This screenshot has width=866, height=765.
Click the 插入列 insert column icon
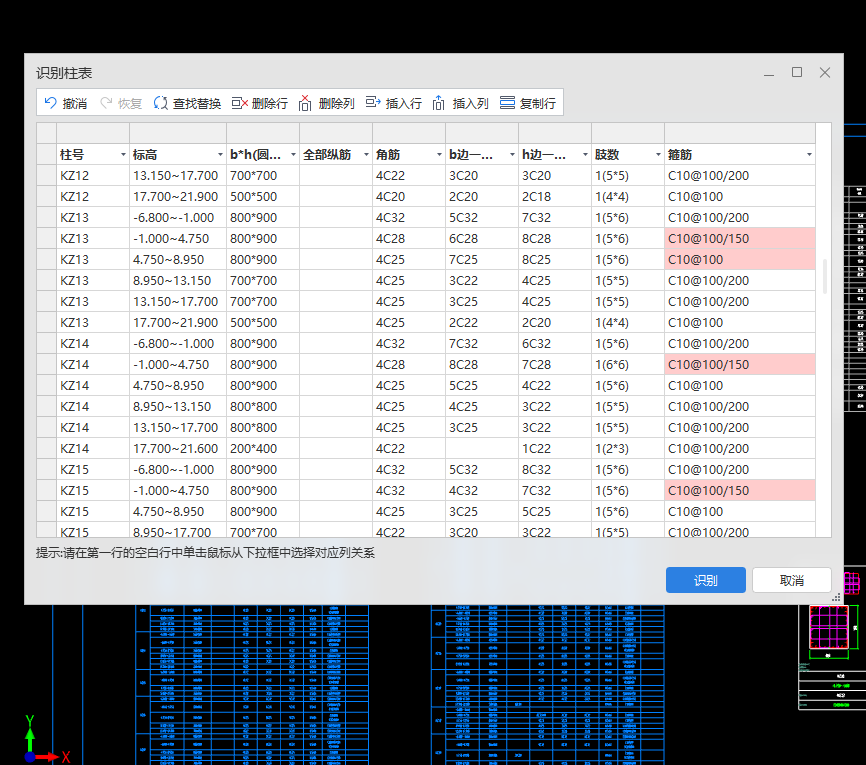440,103
